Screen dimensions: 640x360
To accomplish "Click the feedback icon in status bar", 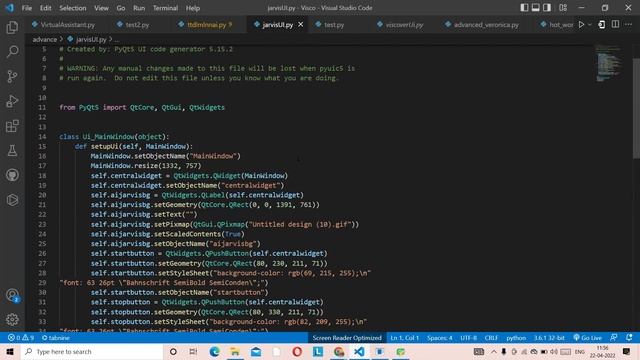I will pyautogui.click(x=613, y=338).
